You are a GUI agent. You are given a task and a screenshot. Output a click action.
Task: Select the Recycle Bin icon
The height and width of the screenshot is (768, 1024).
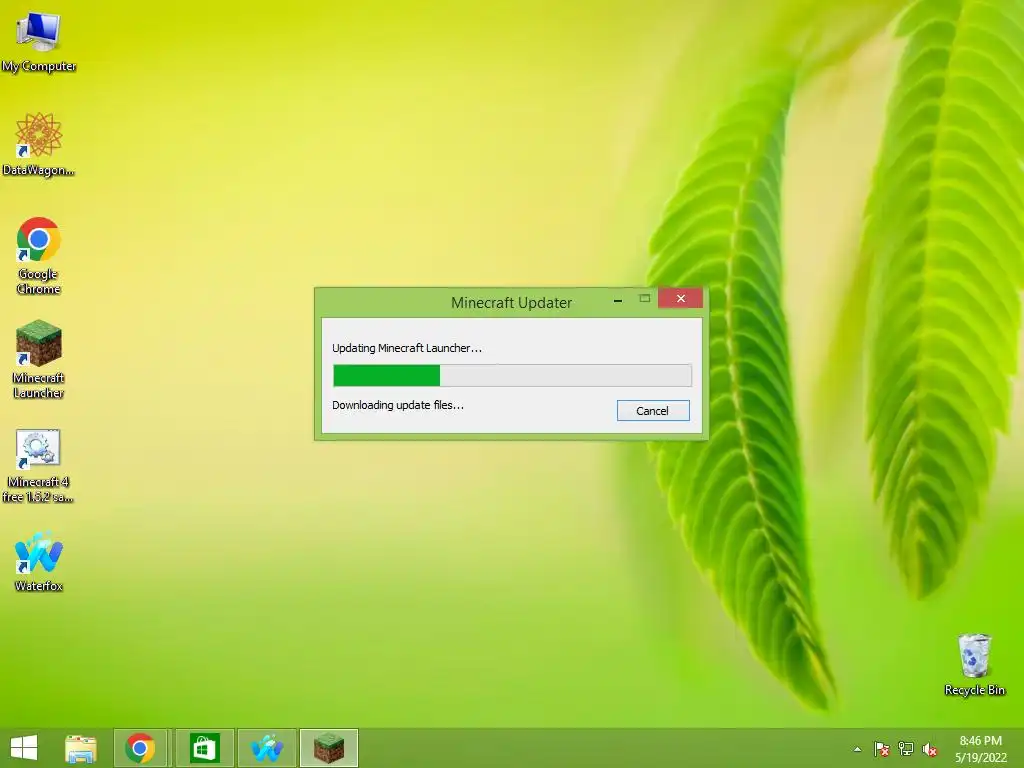click(x=974, y=665)
